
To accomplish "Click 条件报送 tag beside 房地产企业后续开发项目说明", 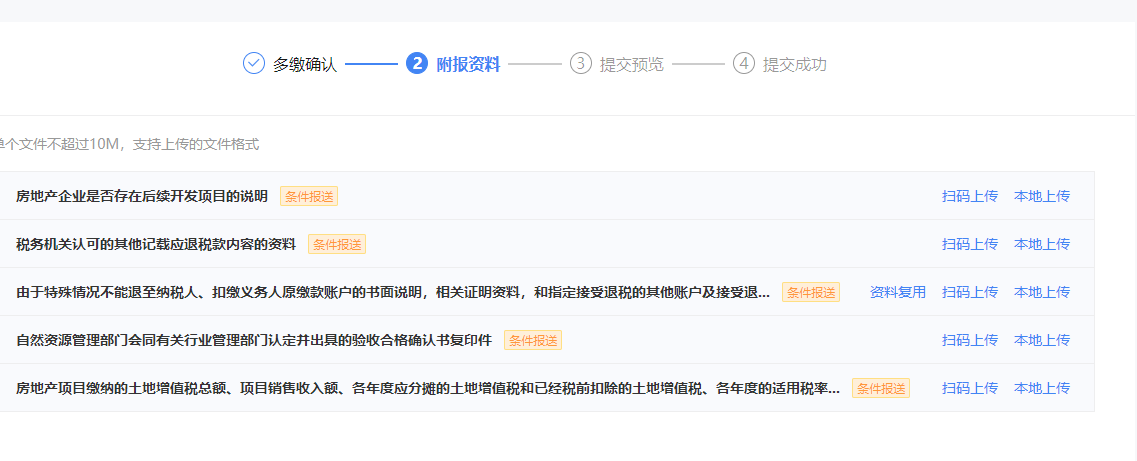I will [309, 196].
